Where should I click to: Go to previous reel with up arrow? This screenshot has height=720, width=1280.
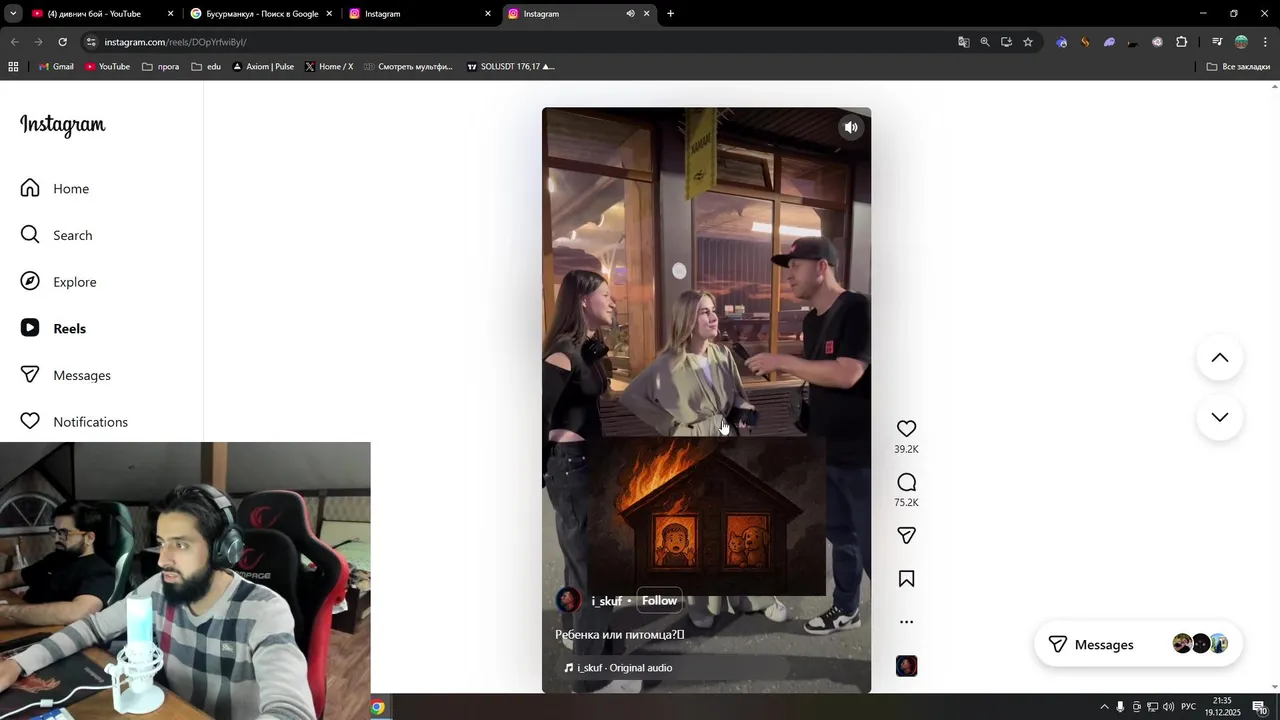pos(1219,358)
